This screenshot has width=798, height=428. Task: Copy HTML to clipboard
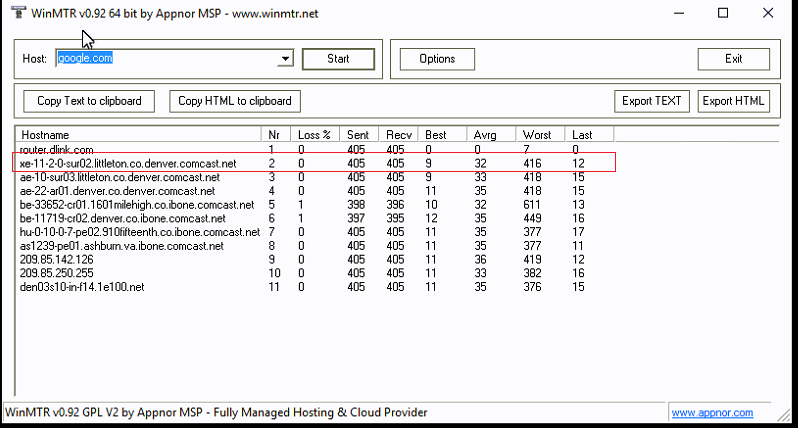coord(235,101)
